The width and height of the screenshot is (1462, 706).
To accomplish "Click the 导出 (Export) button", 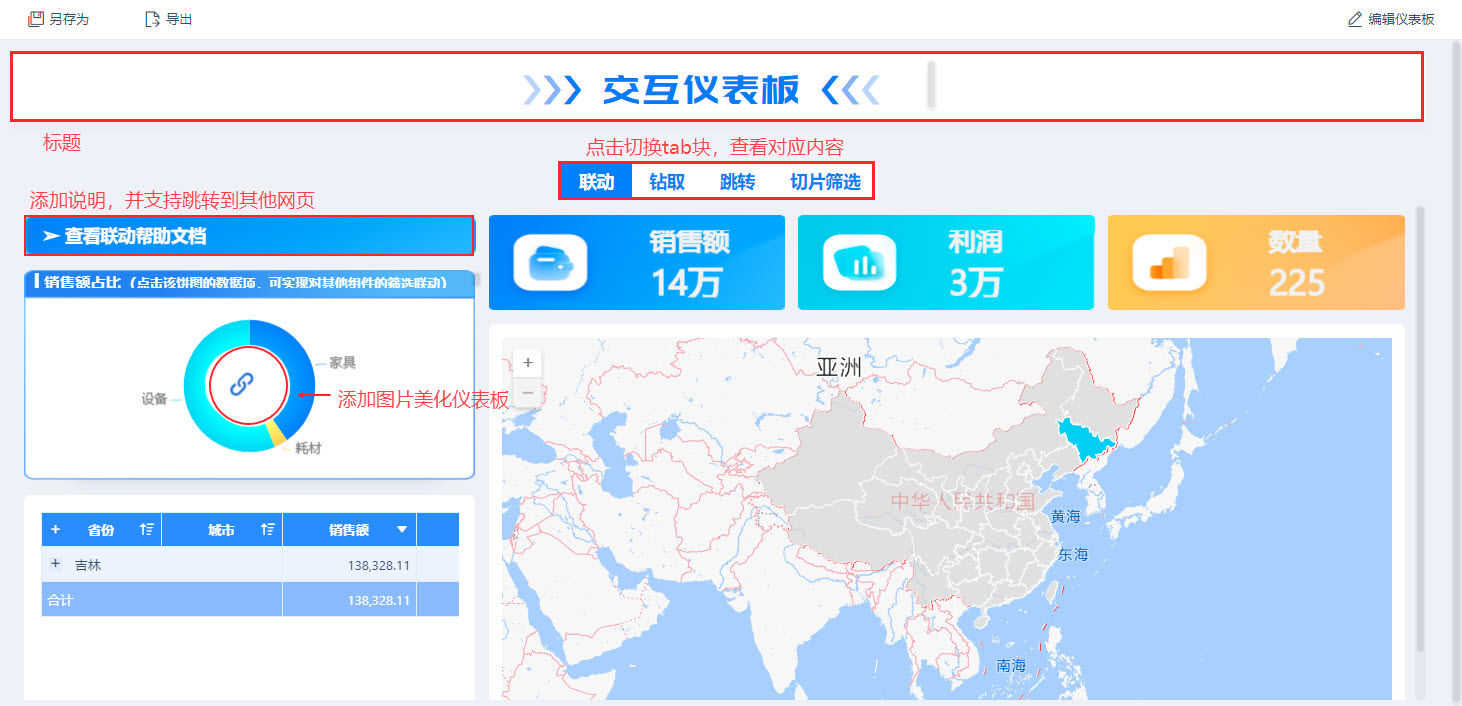I will pyautogui.click(x=168, y=19).
